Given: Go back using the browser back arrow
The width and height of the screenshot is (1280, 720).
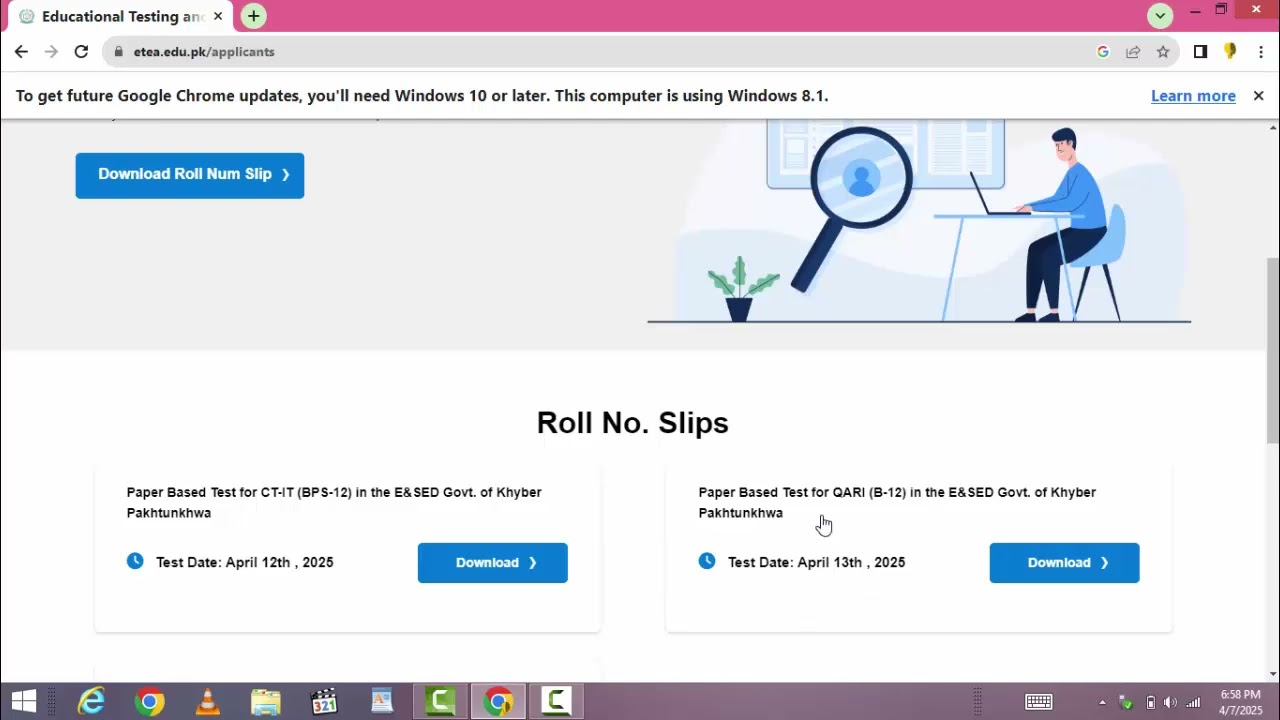Looking at the screenshot, I should [21, 52].
